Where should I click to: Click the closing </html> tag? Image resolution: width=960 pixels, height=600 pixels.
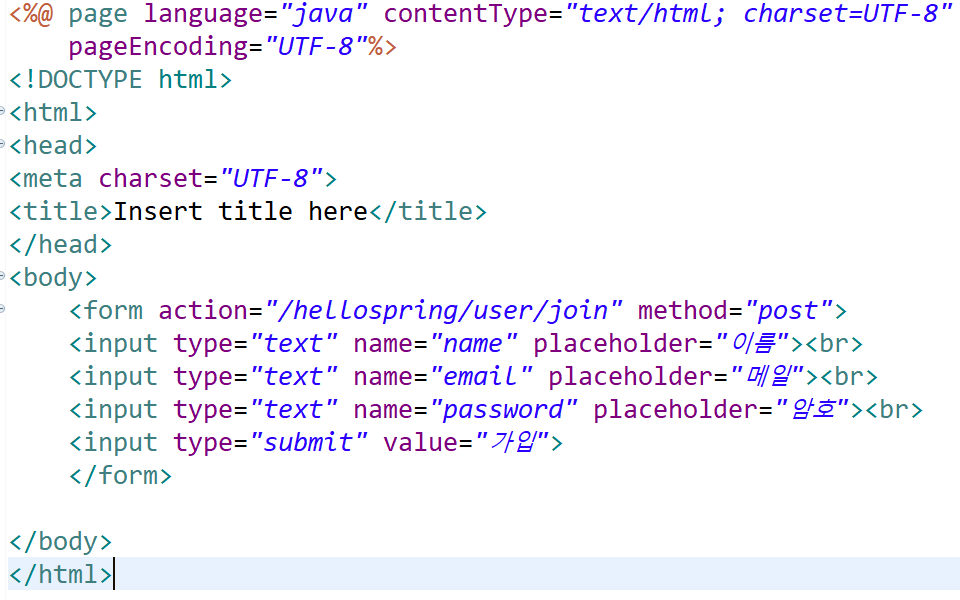[61, 576]
